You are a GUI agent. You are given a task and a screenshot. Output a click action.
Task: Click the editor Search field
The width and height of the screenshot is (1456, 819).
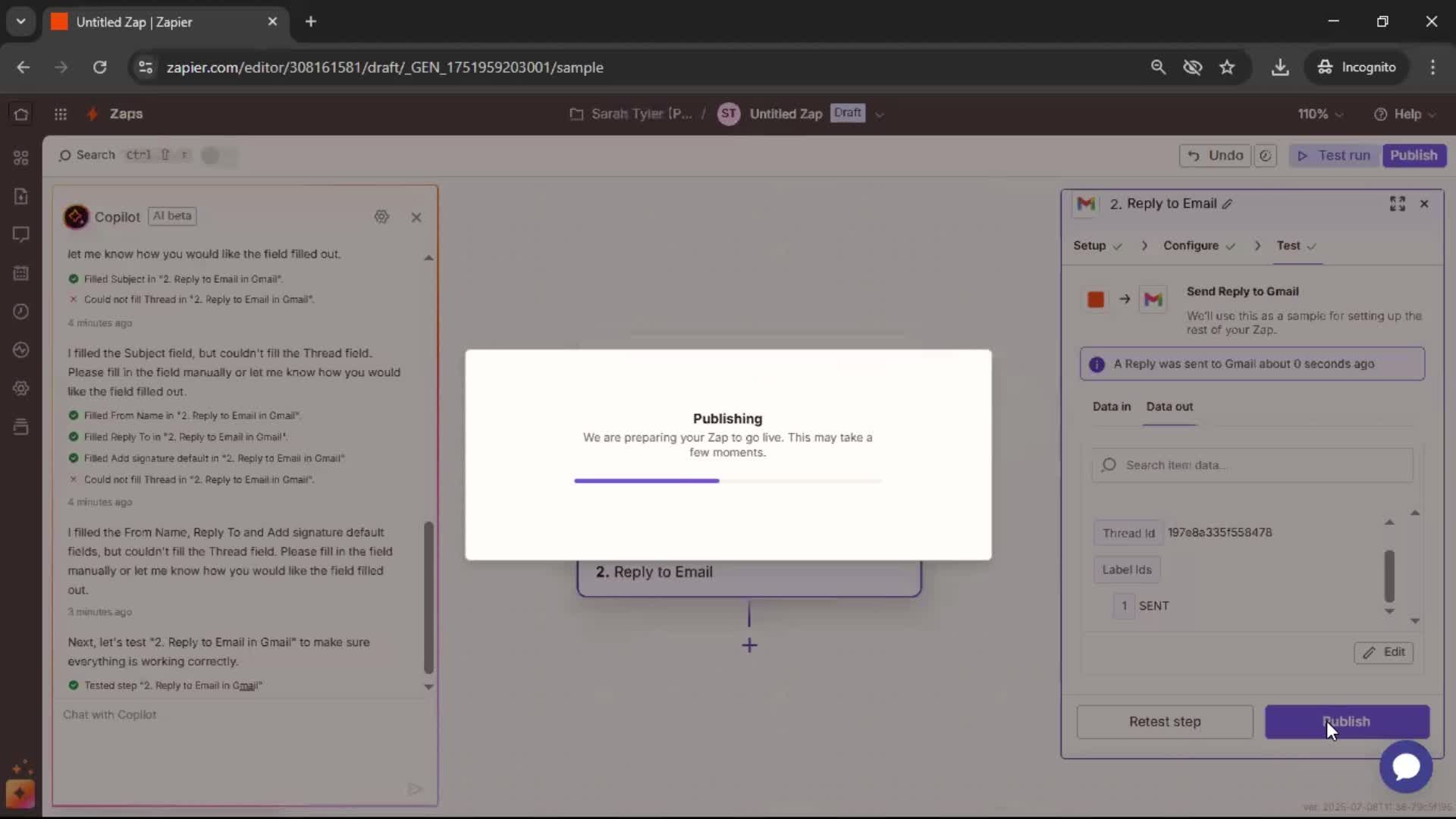point(125,155)
